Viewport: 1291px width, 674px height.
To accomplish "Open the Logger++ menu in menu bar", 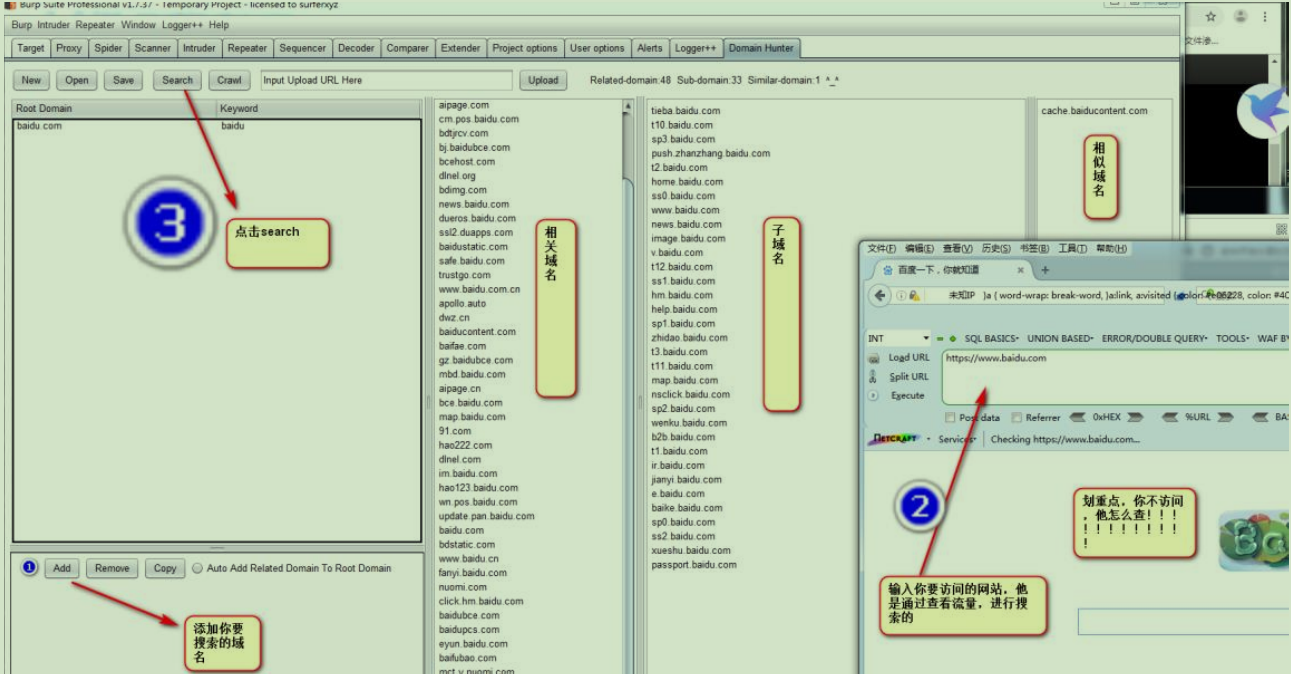I will 182,24.
